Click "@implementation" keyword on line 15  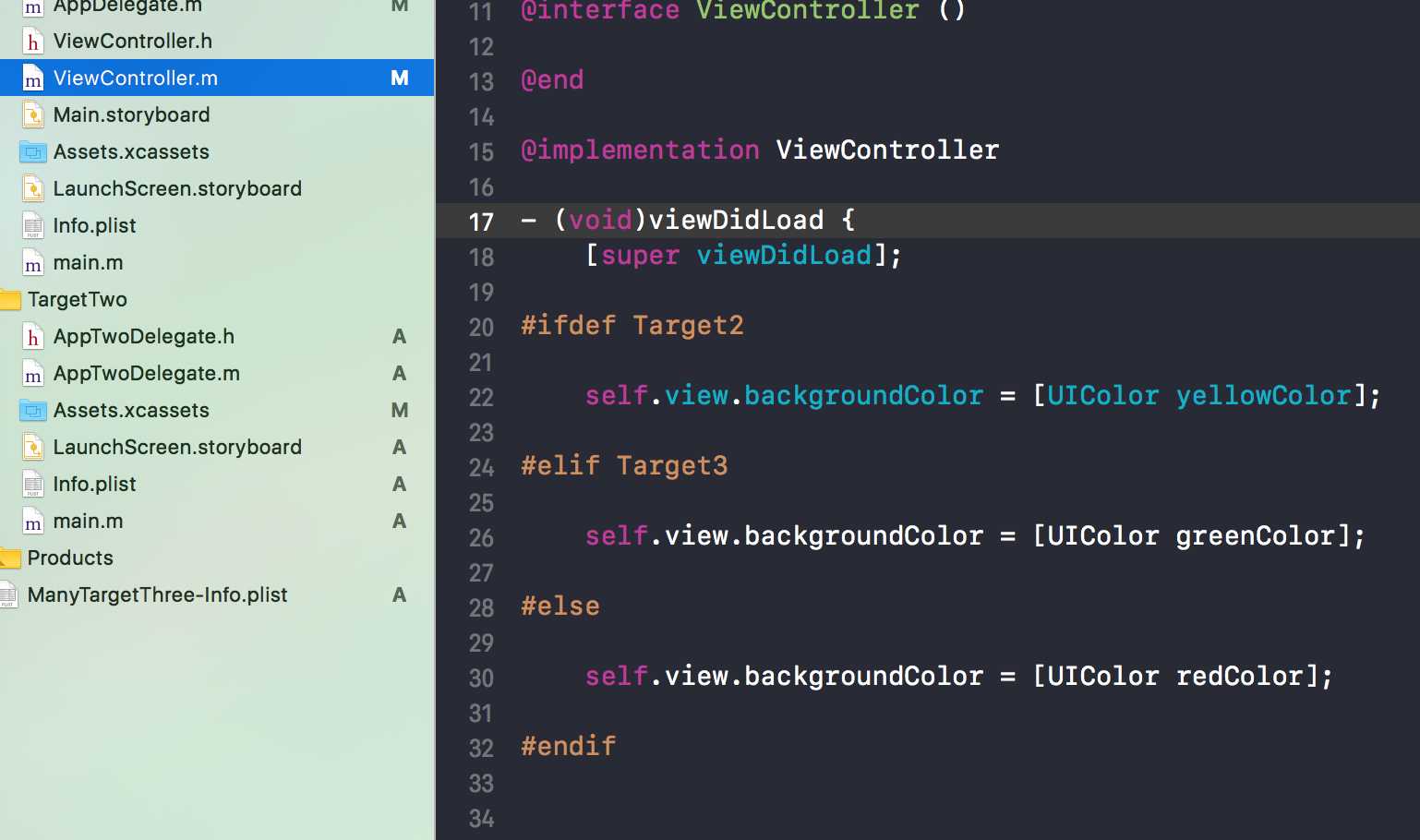640,150
